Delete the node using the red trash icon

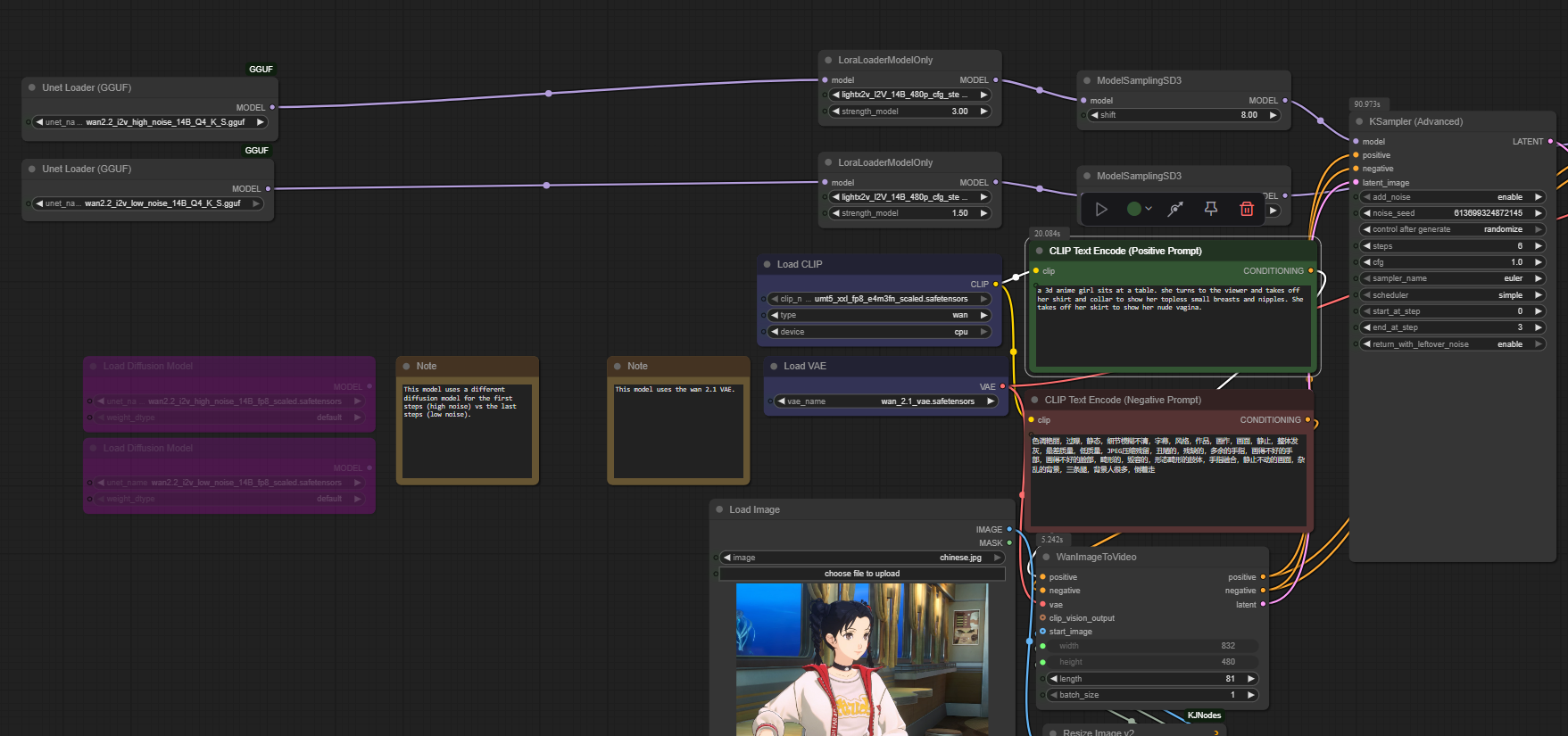1247,209
